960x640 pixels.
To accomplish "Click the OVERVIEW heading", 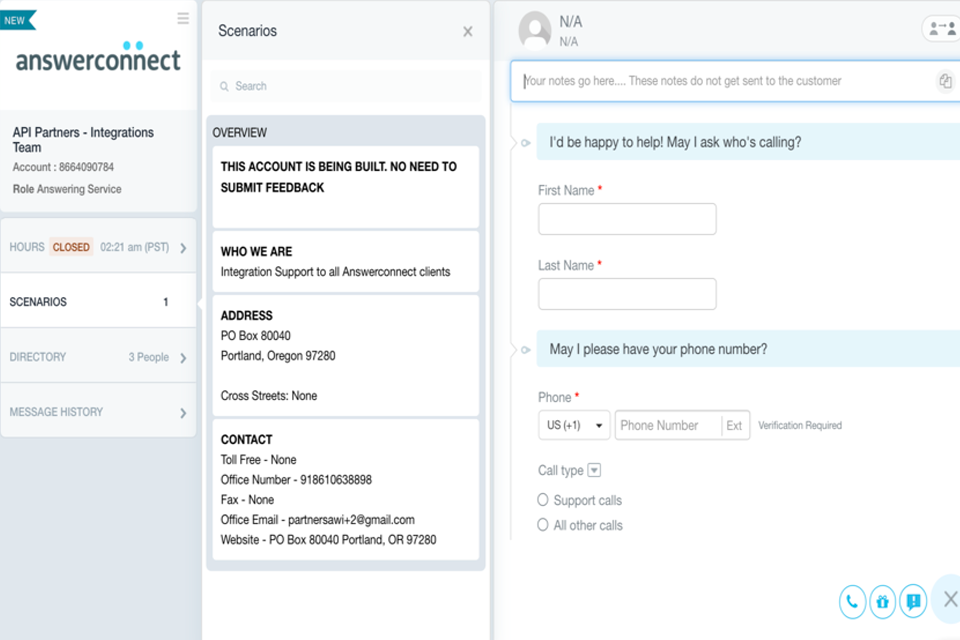I will [x=239, y=132].
